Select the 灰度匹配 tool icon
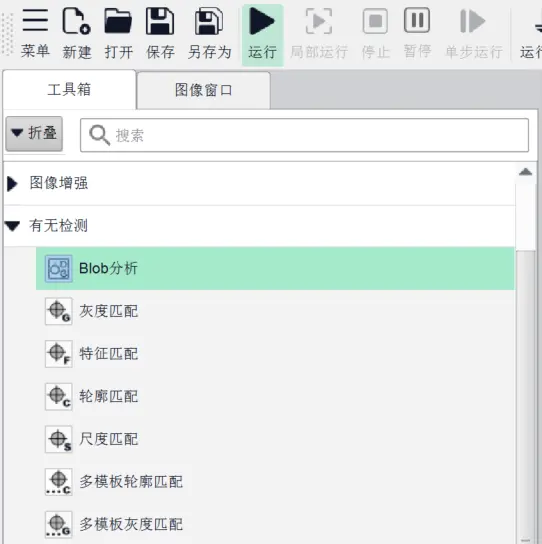This screenshot has width=542, height=544. click(59, 311)
